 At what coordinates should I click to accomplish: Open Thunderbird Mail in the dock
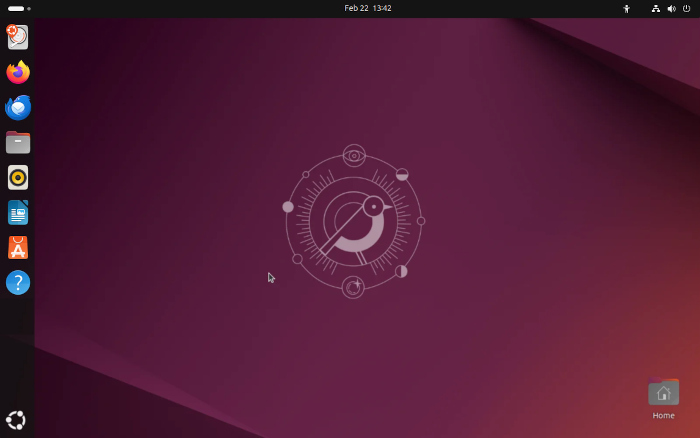tap(18, 107)
